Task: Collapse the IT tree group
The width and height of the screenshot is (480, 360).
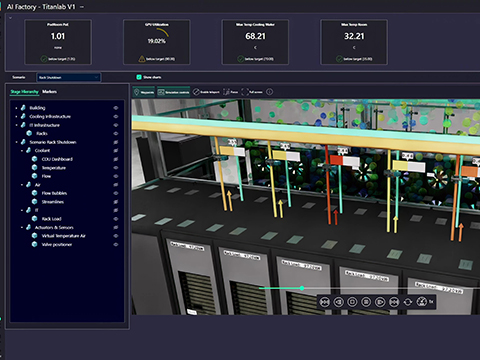Action: (x=22, y=210)
